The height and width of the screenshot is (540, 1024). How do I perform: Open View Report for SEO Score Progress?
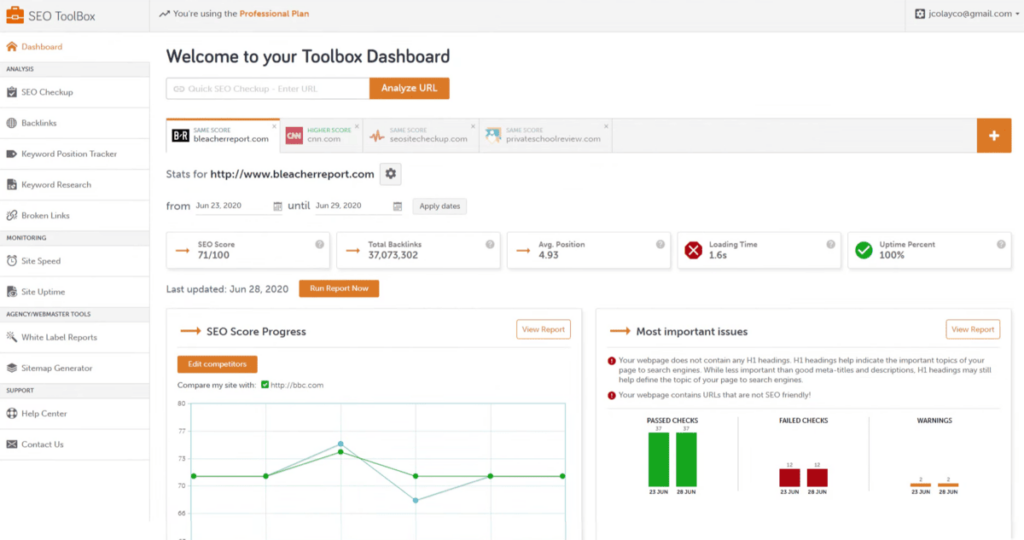[543, 330]
